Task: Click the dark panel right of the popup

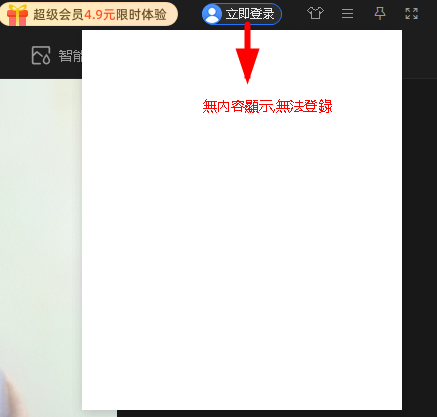Action: tap(420, 247)
